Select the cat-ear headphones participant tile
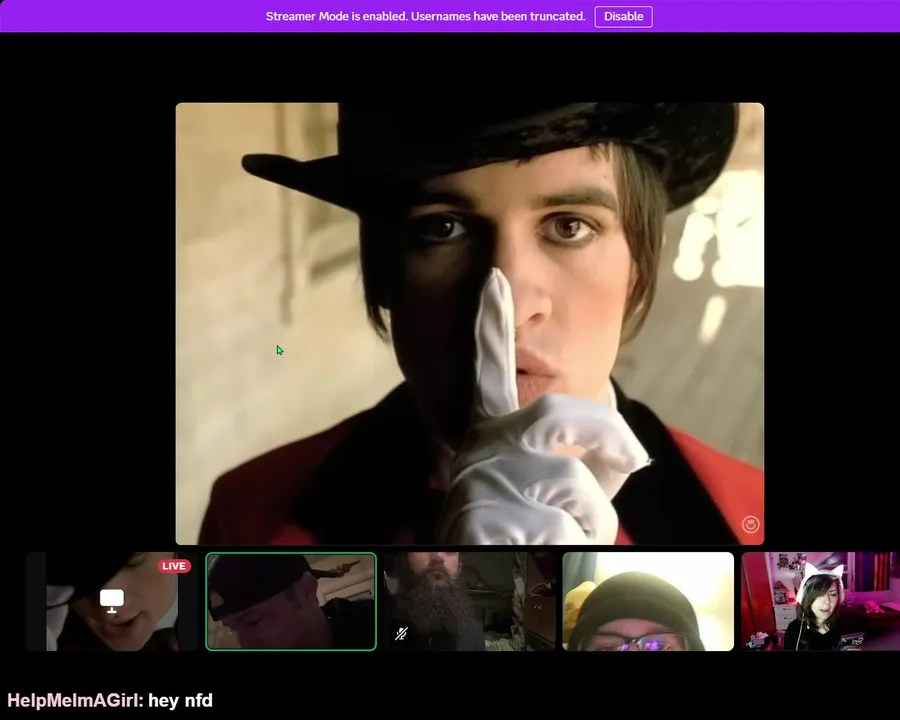This screenshot has width=900, height=720. (x=821, y=601)
